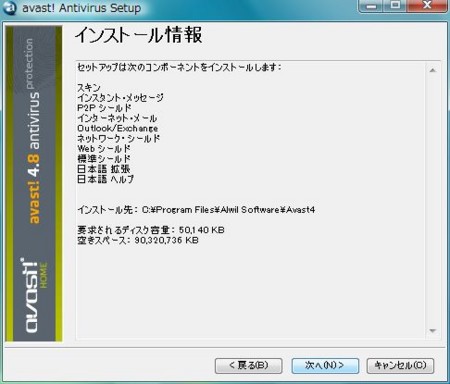The height and width of the screenshot is (384, 450).
Task: Click the スキン component line
Action: [89, 88]
